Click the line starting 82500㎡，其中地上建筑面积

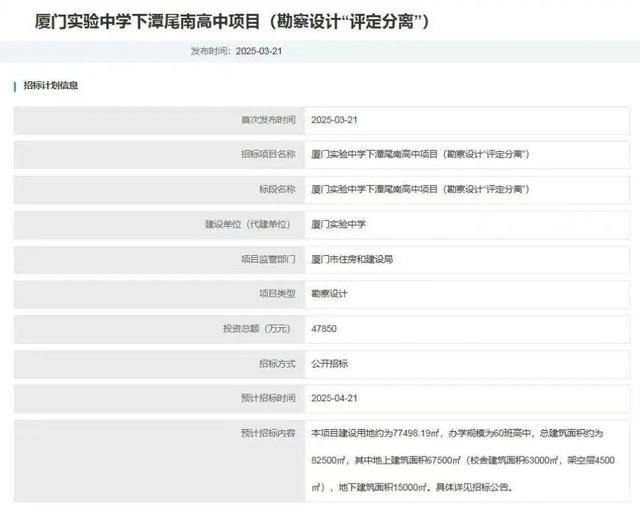(x=463, y=460)
